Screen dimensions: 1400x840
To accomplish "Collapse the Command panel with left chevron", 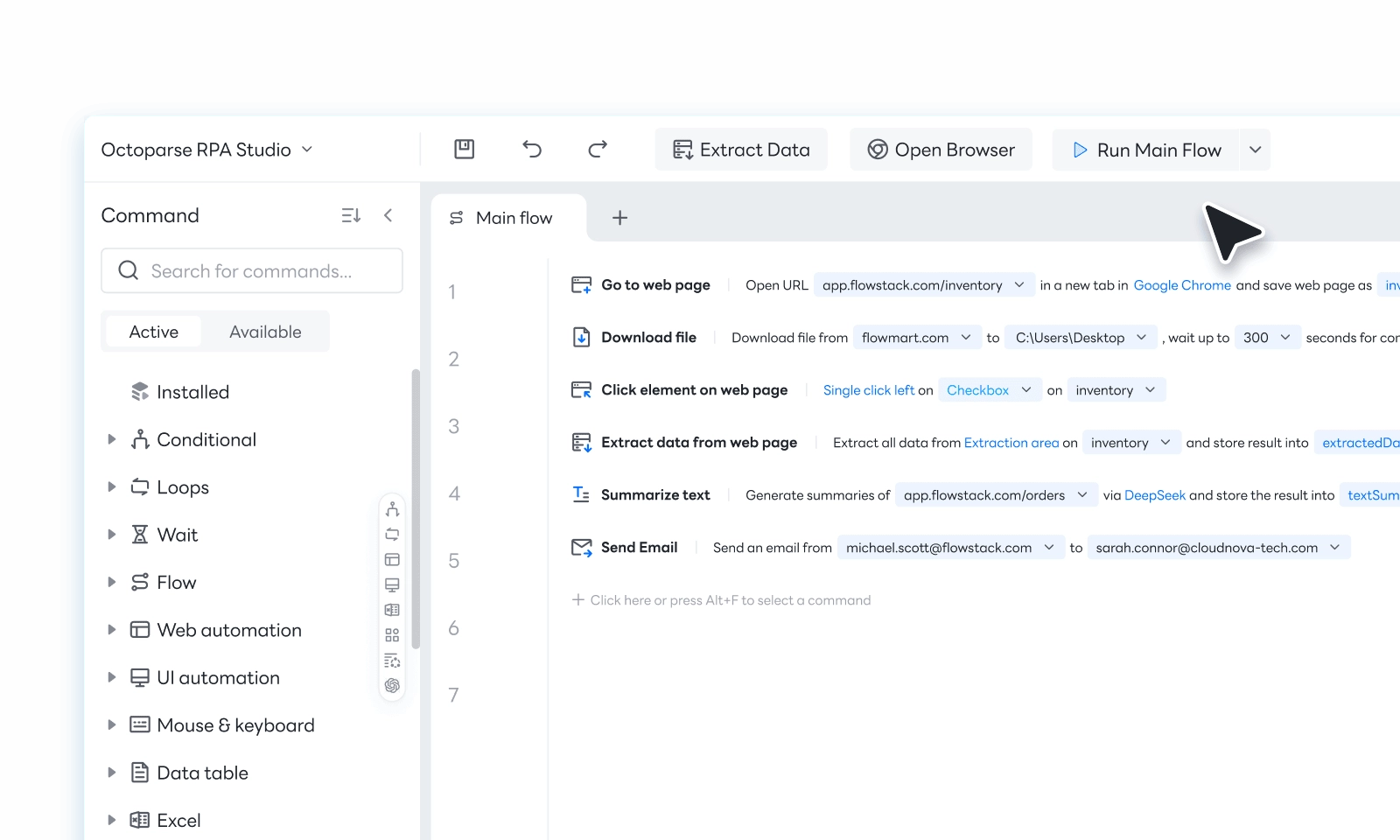I will 388,216.
